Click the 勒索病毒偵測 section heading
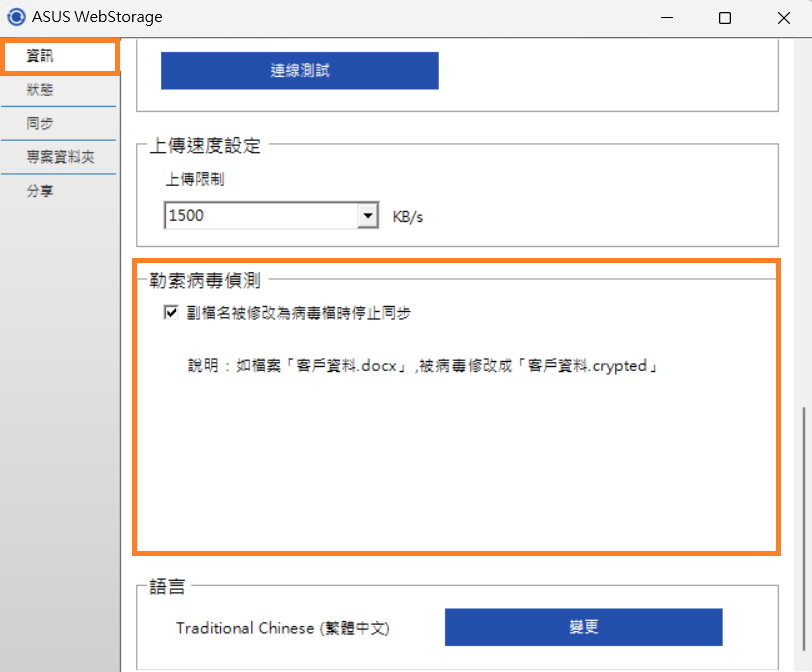812x672 pixels. tap(205, 280)
